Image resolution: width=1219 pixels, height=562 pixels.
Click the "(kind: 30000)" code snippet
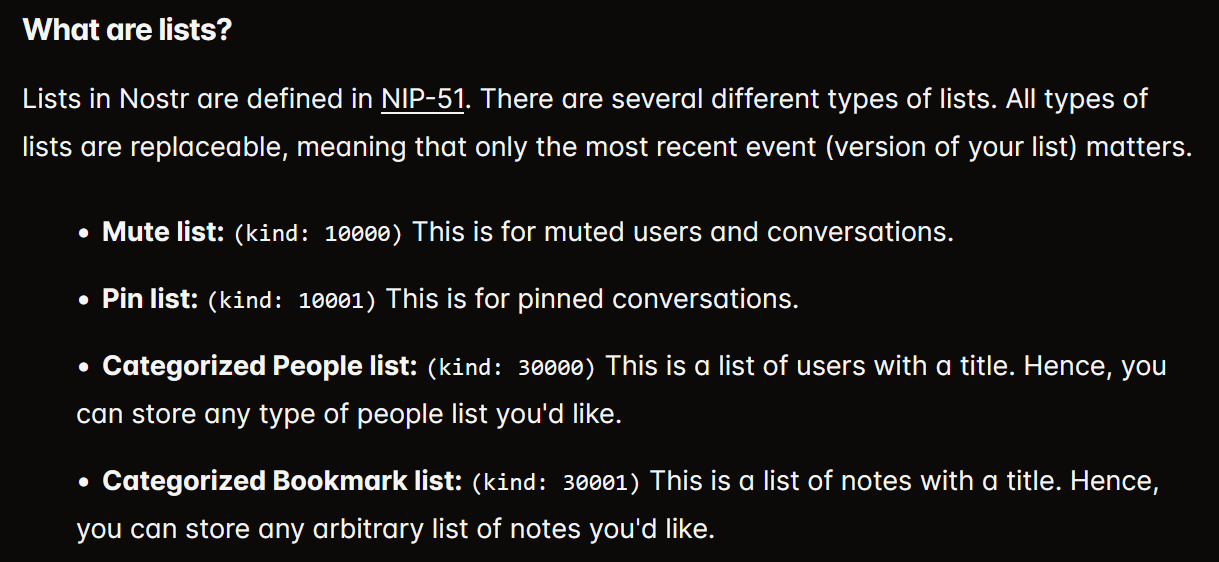(x=510, y=367)
